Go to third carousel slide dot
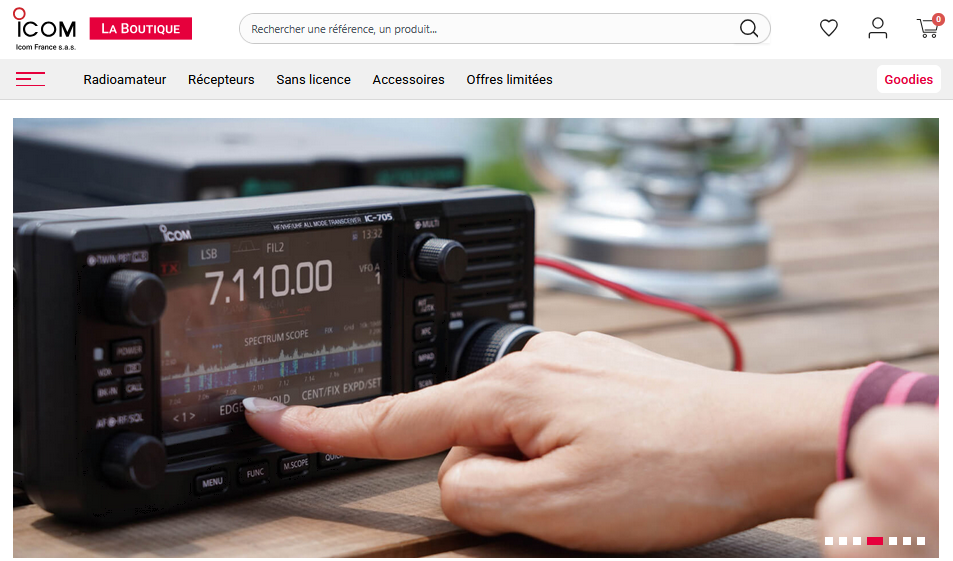953x561 pixels. (x=857, y=541)
